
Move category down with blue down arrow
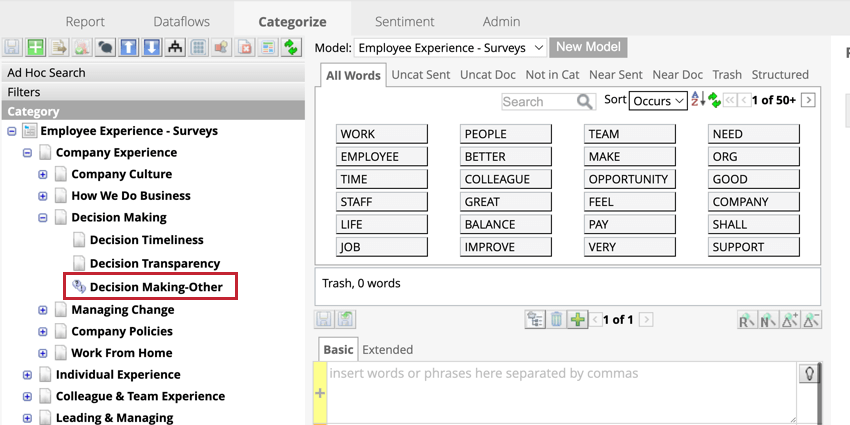pos(152,47)
